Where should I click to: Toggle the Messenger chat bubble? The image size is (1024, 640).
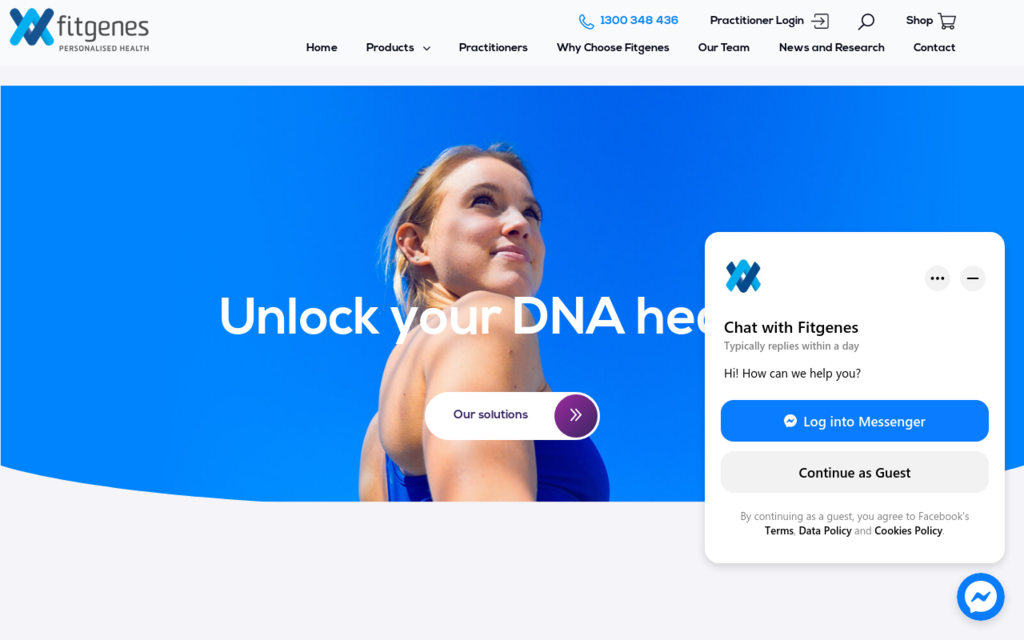[980, 596]
